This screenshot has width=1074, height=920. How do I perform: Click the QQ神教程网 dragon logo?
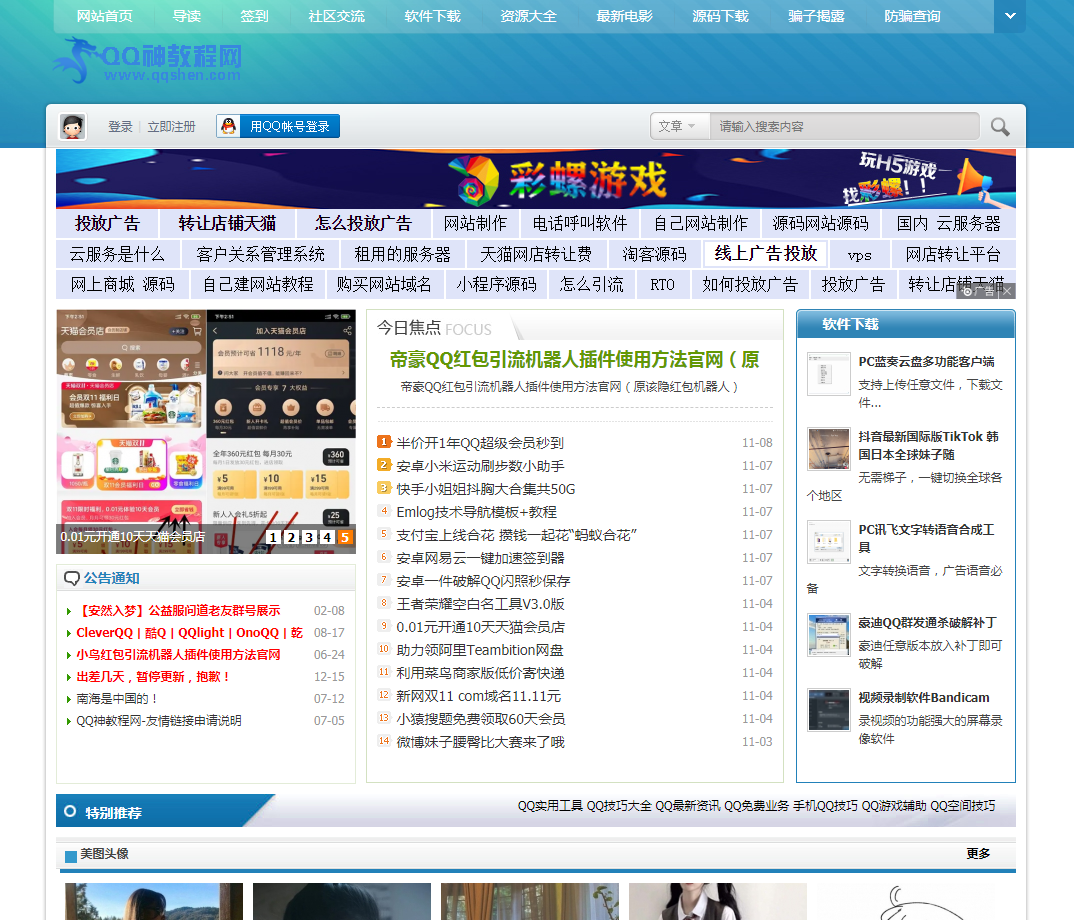(147, 61)
